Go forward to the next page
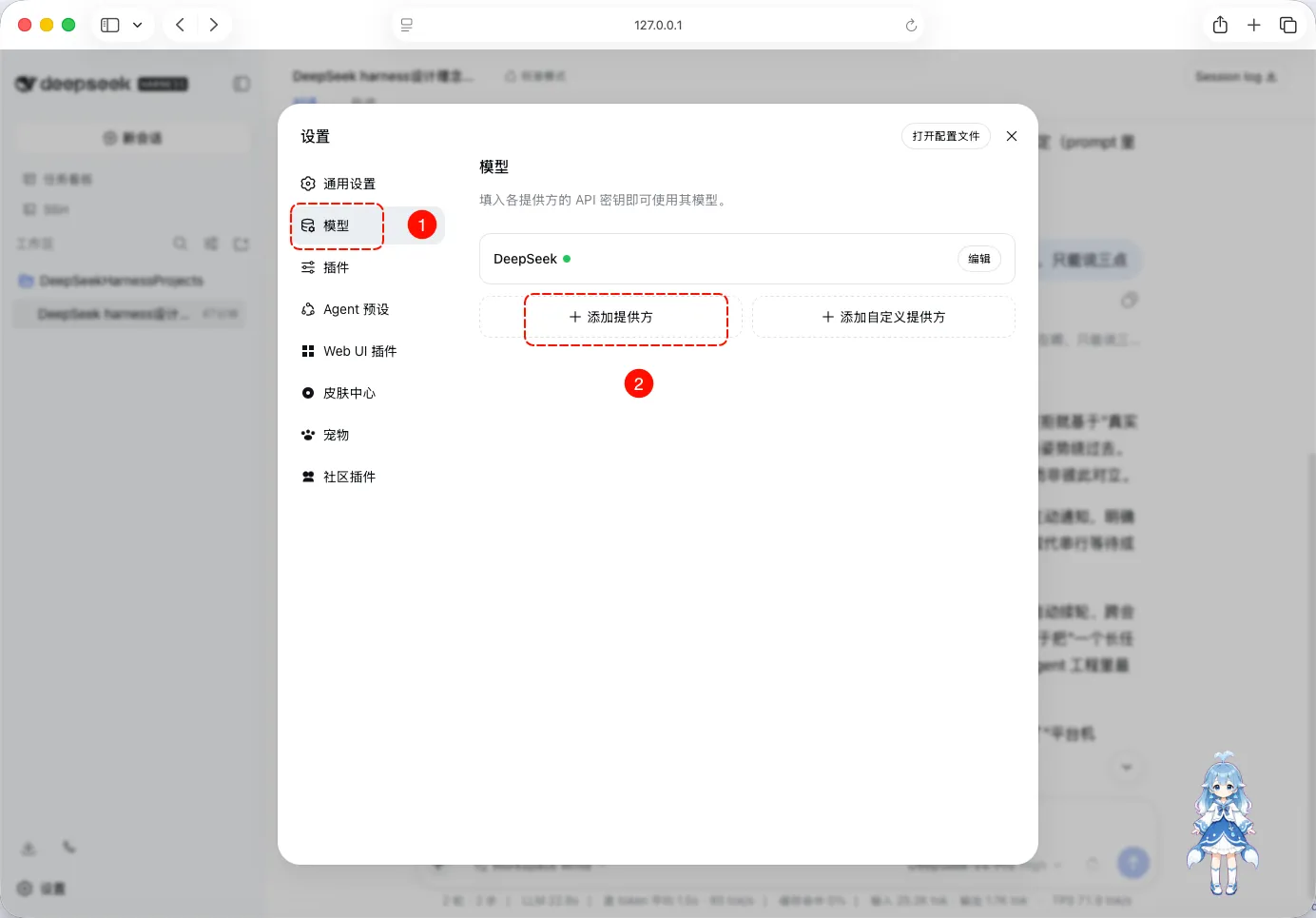 [x=214, y=25]
